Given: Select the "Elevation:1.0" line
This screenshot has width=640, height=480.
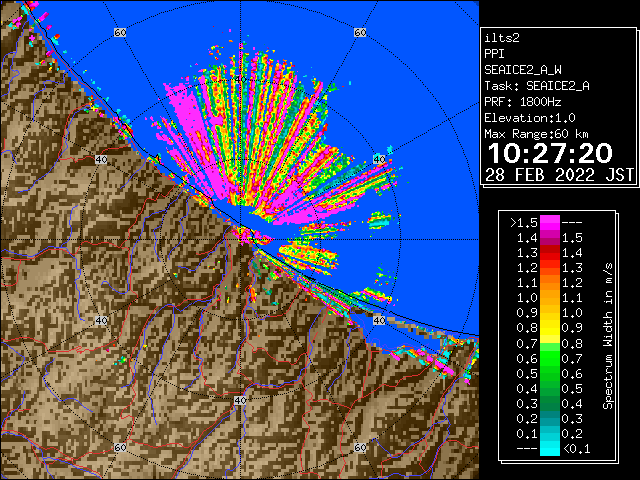Looking at the screenshot, I should 530,118.
